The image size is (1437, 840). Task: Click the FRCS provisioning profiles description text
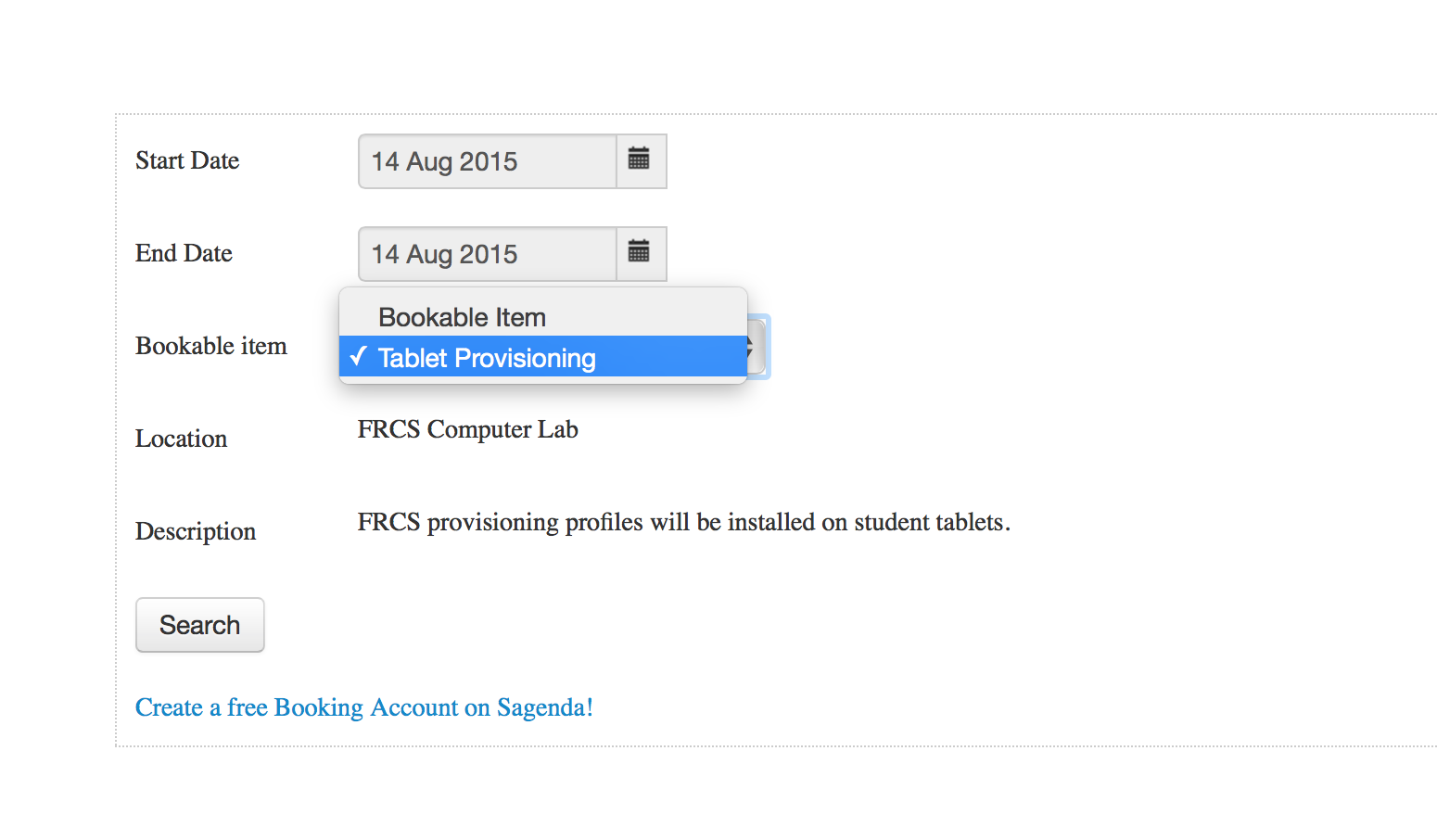[x=683, y=522]
